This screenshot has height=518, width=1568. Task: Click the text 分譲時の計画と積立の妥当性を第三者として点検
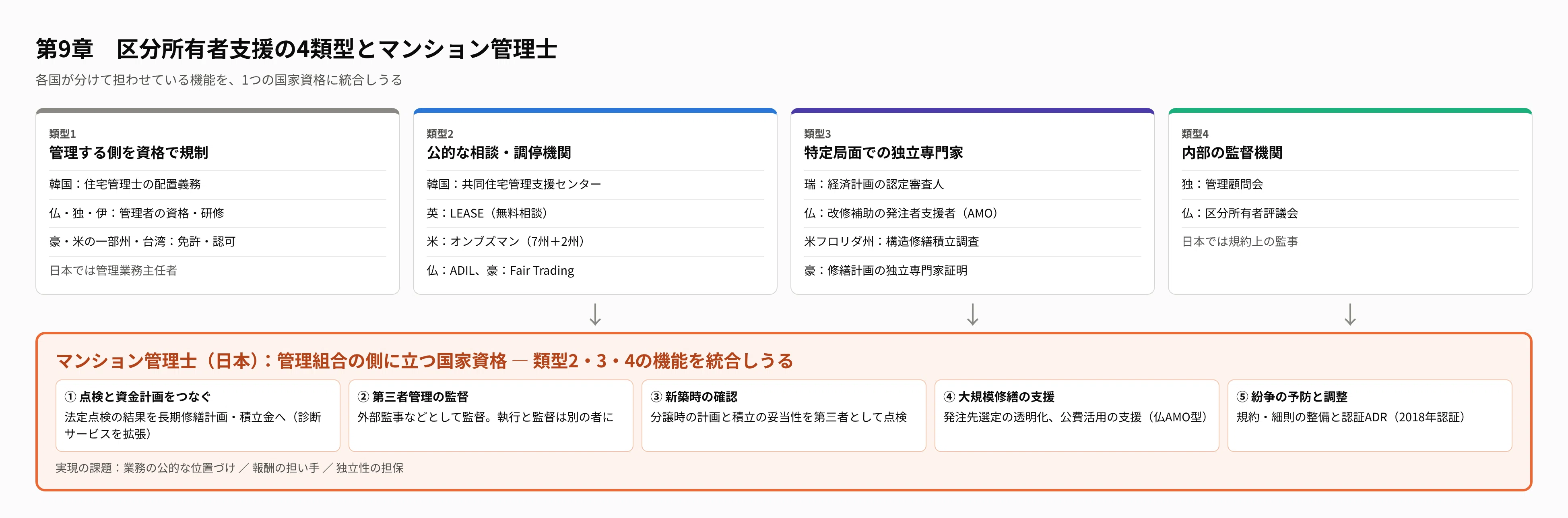click(778, 417)
